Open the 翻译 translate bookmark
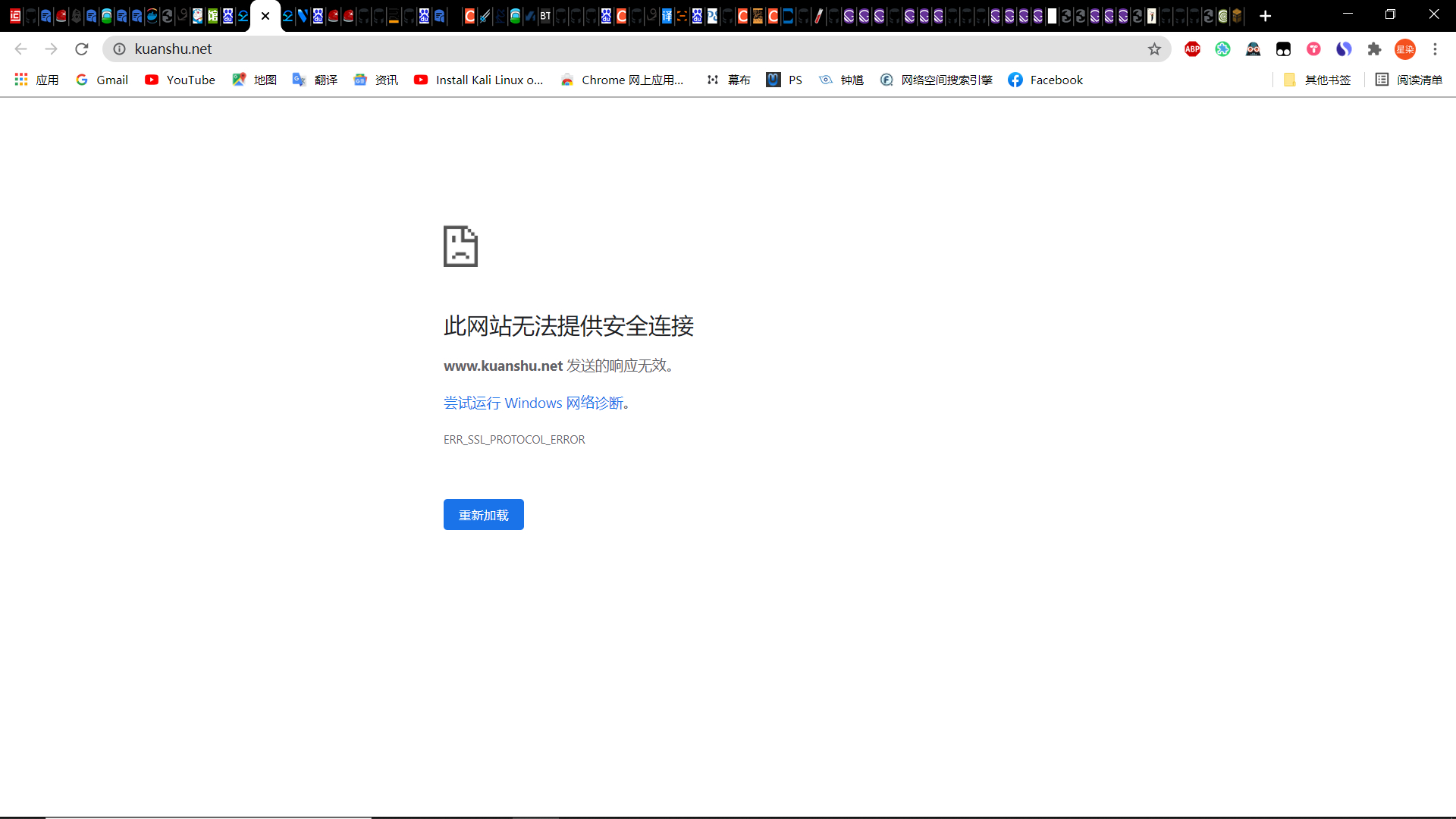The height and width of the screenshot is (819, 1456). coord(315,80)
